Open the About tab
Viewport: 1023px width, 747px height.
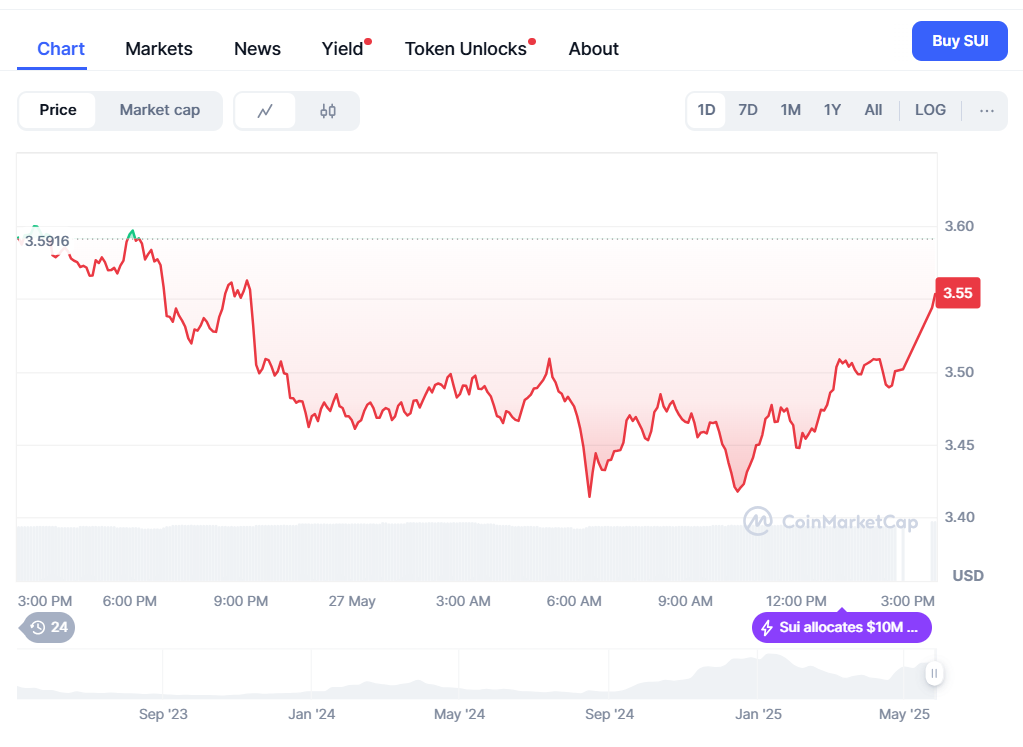pos(593,49)
